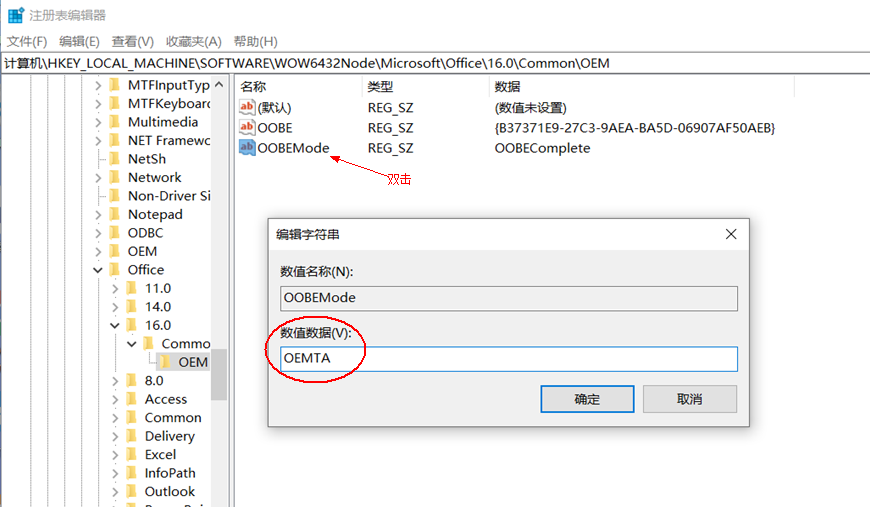
Task: Click the Registry Editor title bar icon
Action: click(15, 15)
